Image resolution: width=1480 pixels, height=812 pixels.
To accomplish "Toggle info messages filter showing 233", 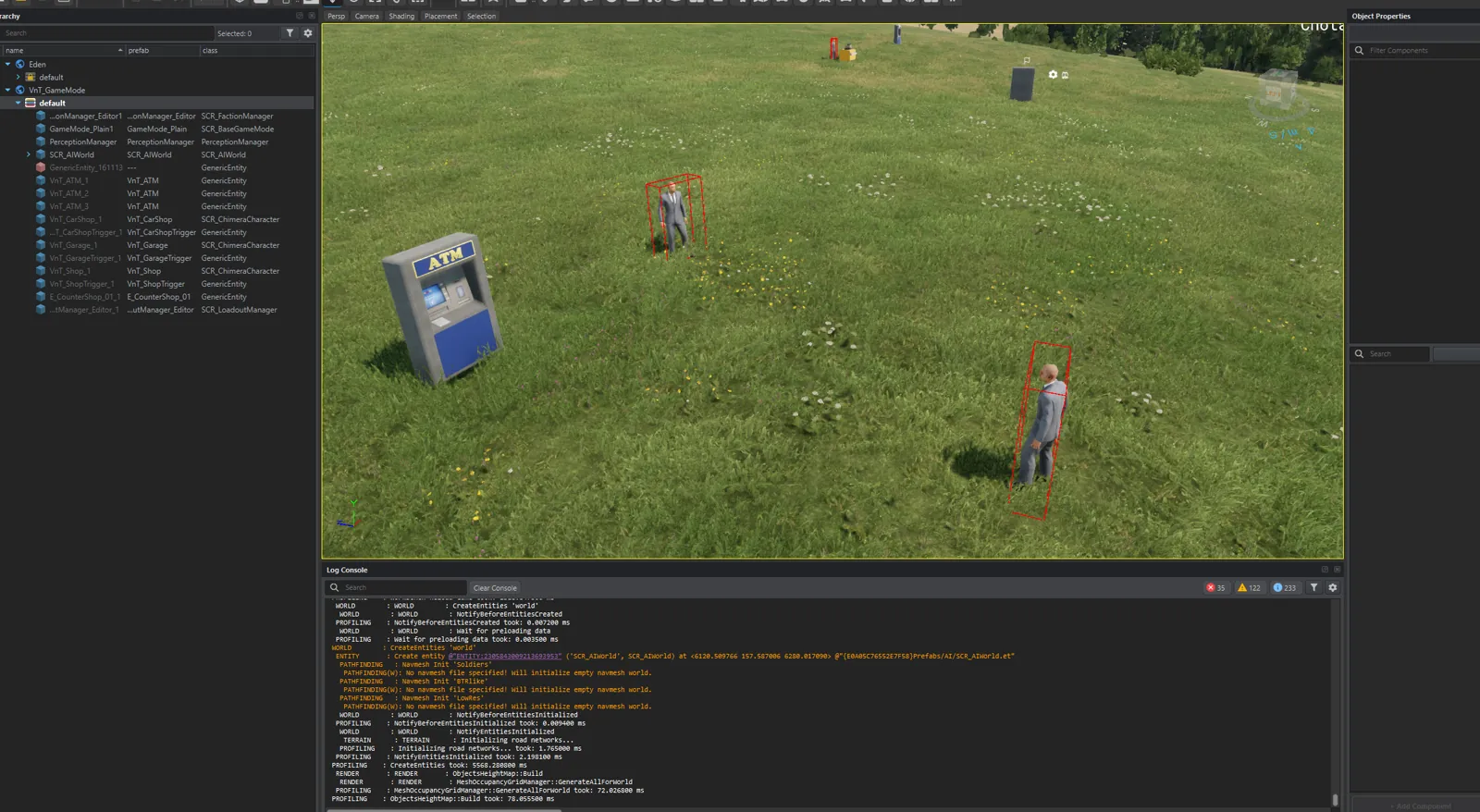I will tap(1285, 587).
